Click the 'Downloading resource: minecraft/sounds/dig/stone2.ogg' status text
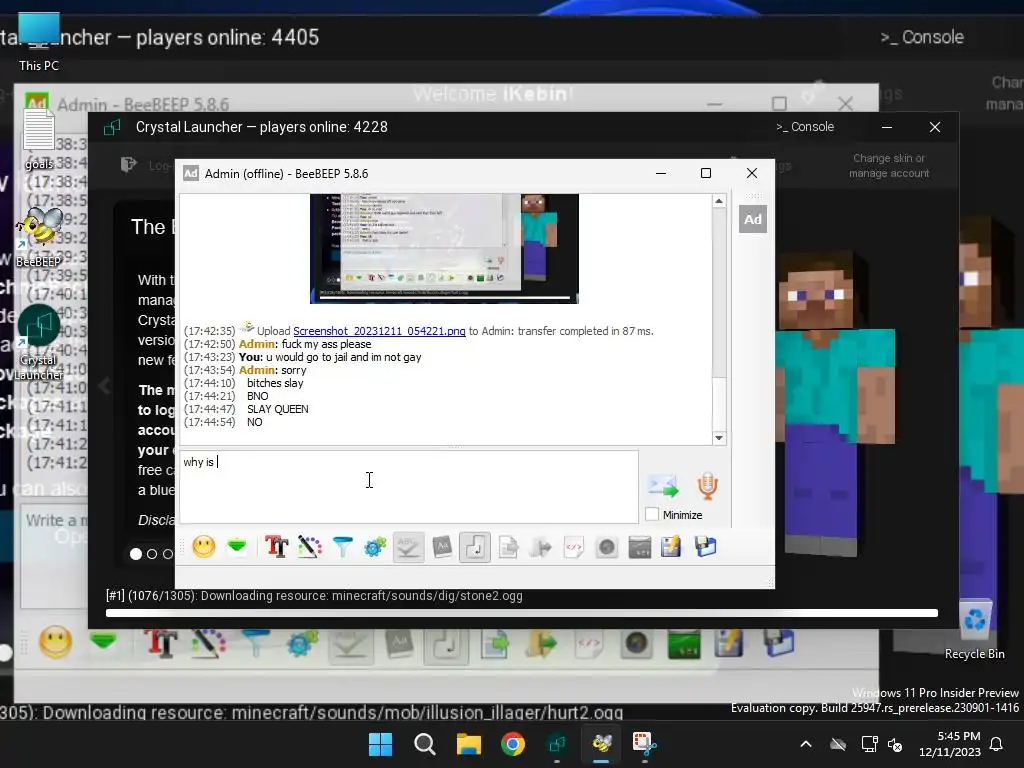Screen dimensions: 1024x768 tap(361, 596)
